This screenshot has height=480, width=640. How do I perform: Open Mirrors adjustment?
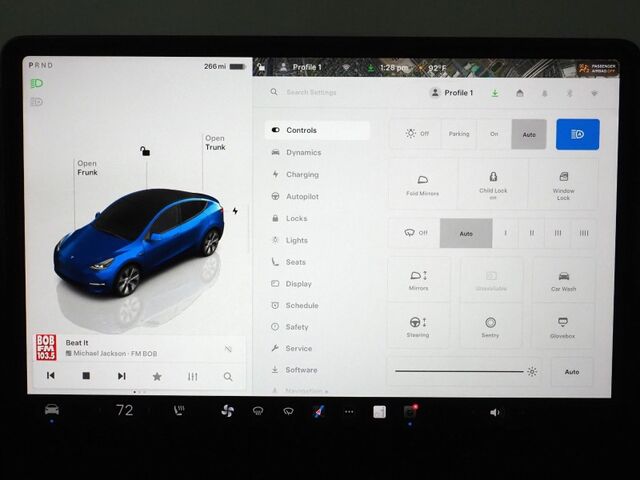[x=418, y=280]
